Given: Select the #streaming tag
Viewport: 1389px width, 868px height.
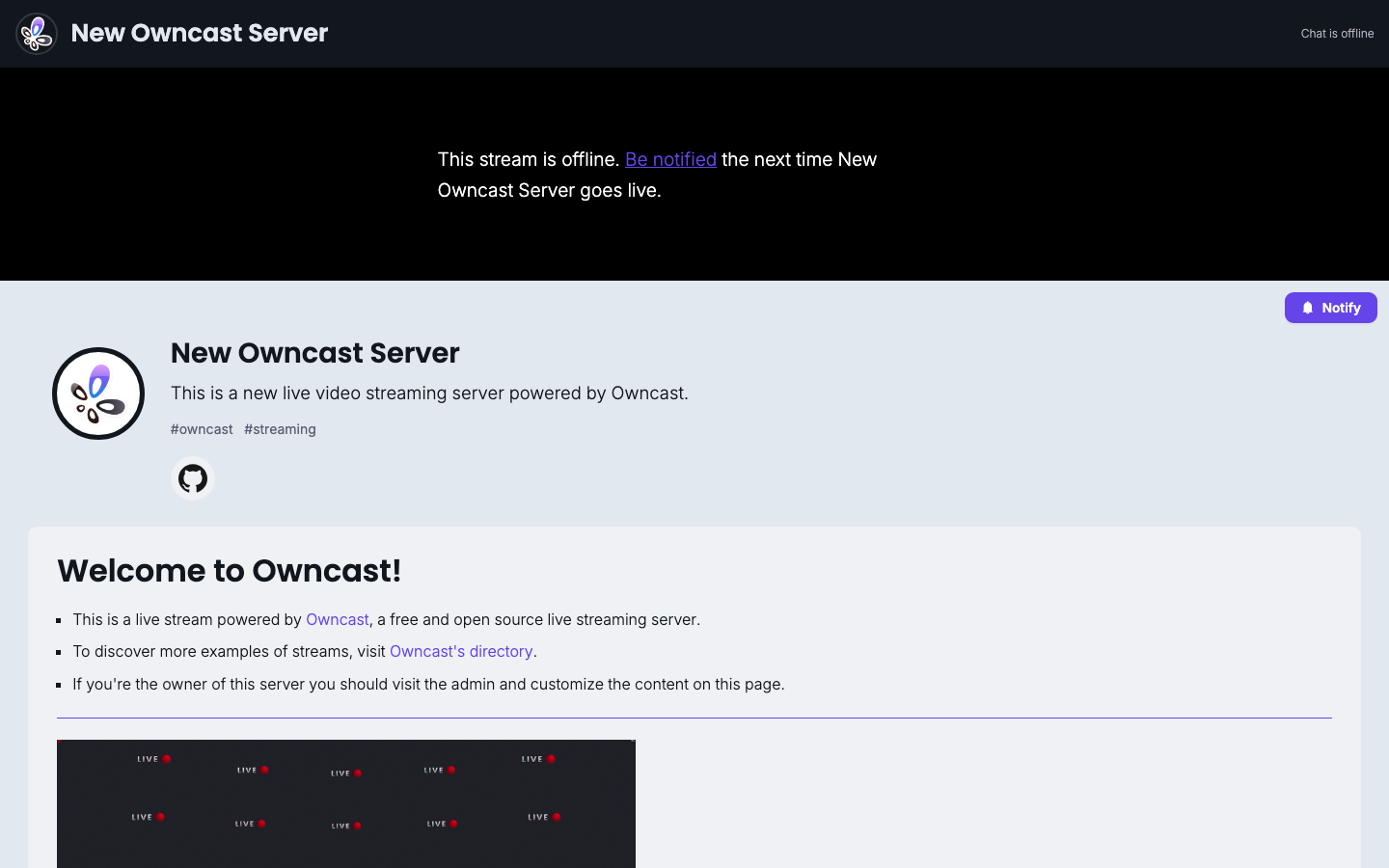Looking at the screenshot, I should point(280,429).
